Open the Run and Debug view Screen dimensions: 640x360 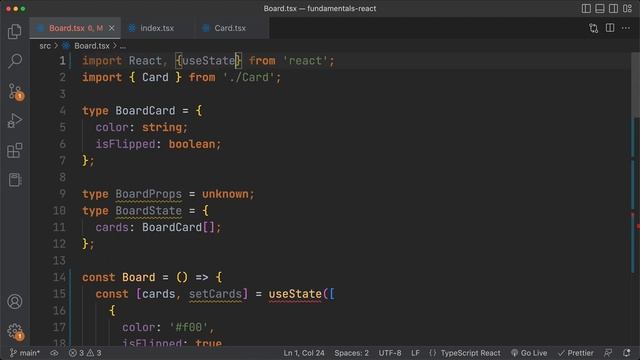click(15, 121)
